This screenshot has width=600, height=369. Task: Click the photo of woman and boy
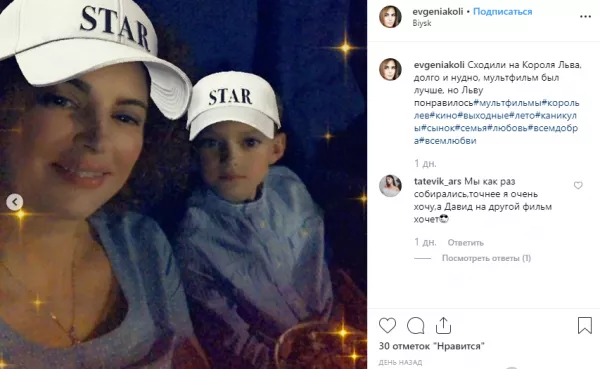point(183,184)
